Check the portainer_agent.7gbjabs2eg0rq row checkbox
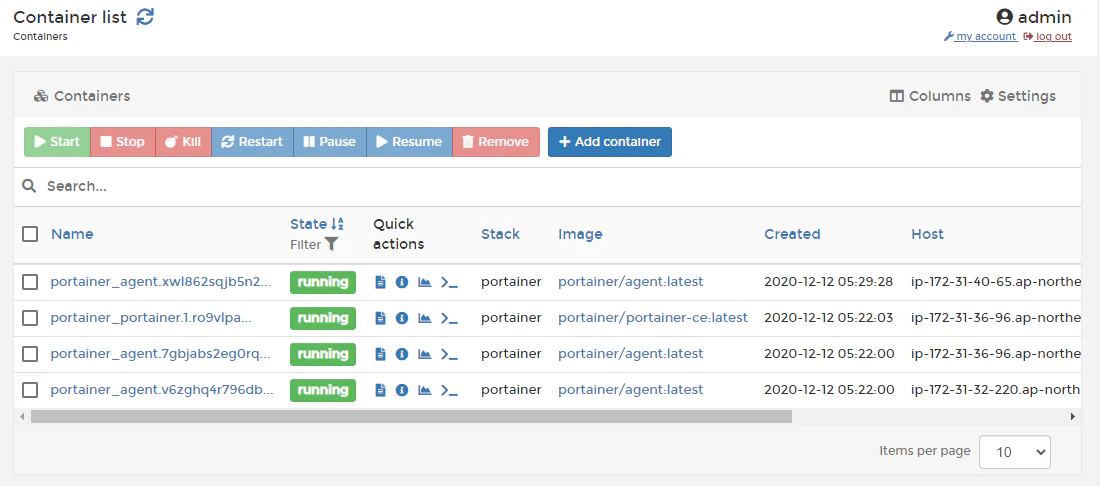This screenshot has height=486, width=1100. click(x=30, y=353)
